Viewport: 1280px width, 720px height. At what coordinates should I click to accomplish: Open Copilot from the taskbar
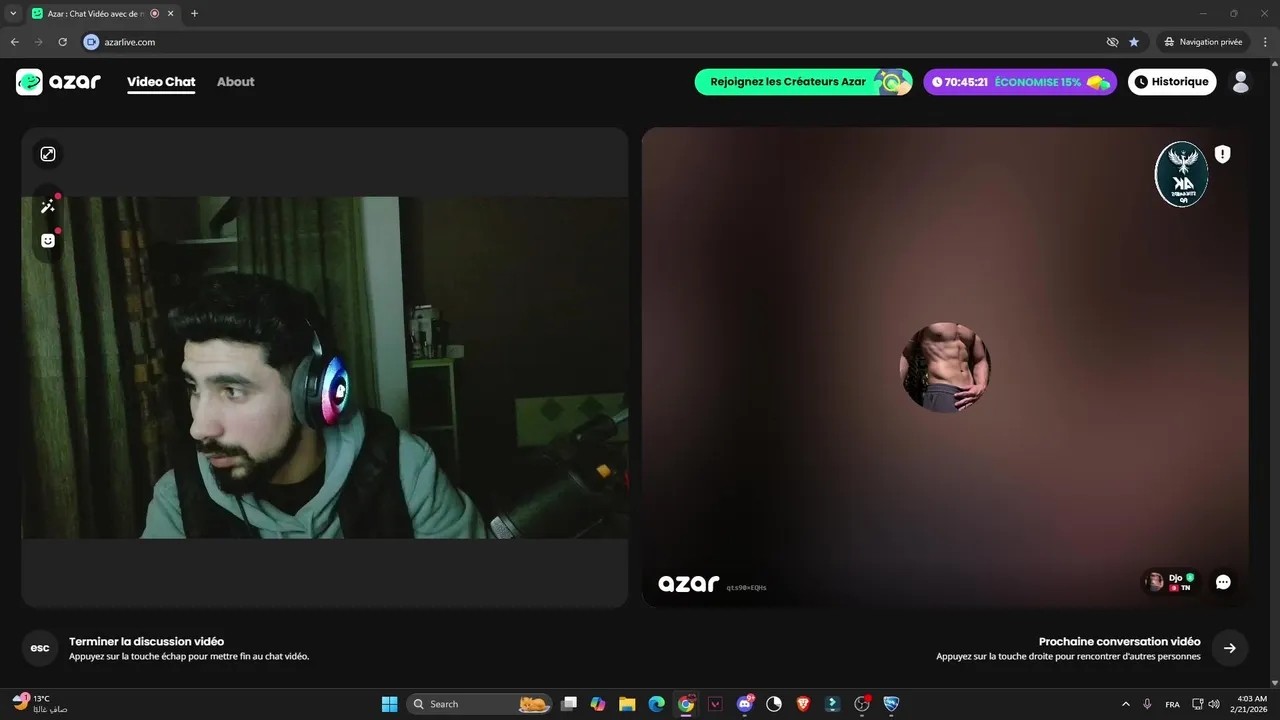tap(598, 704)
